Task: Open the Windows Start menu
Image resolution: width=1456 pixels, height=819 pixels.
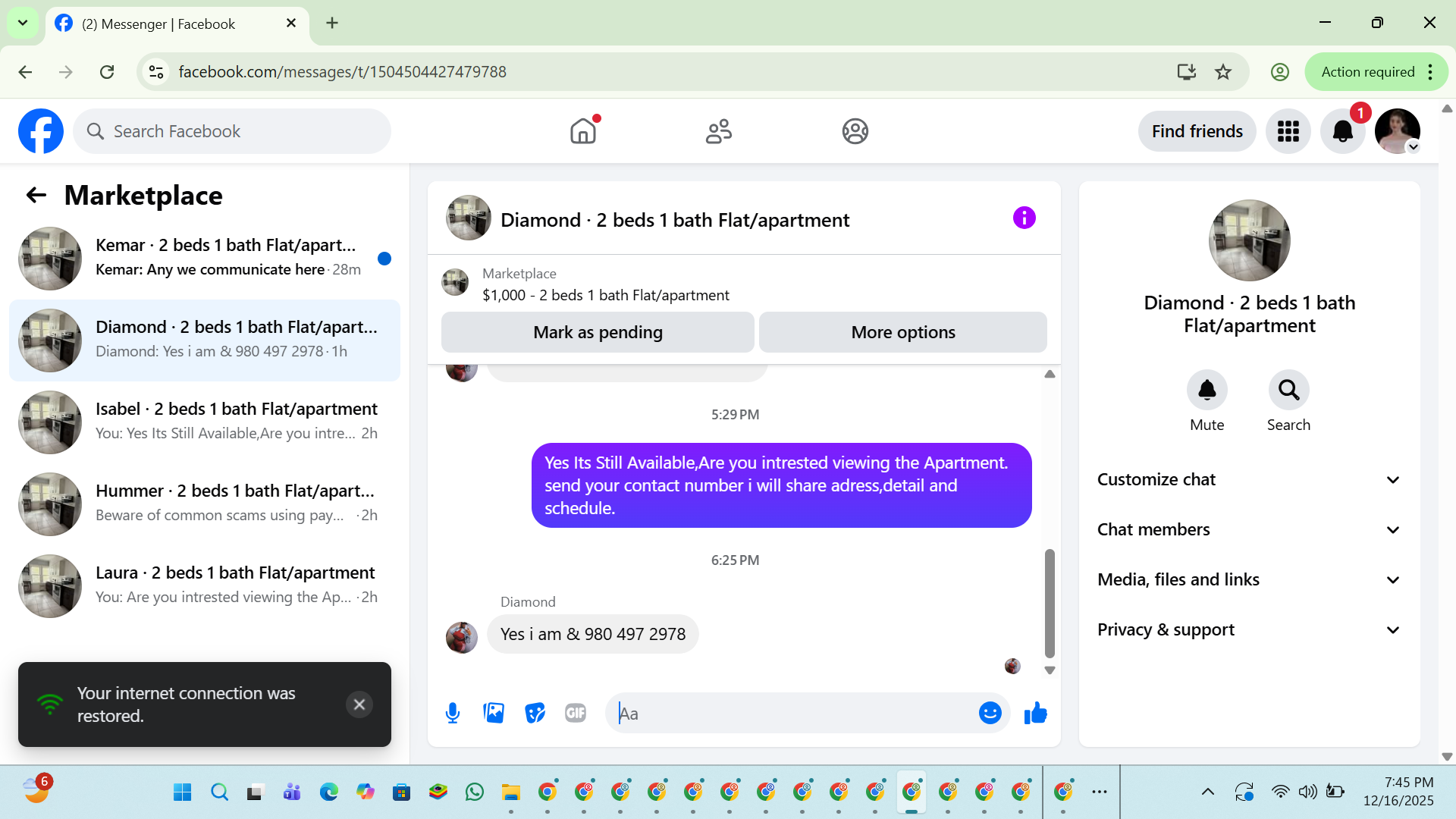Action: 183,792
